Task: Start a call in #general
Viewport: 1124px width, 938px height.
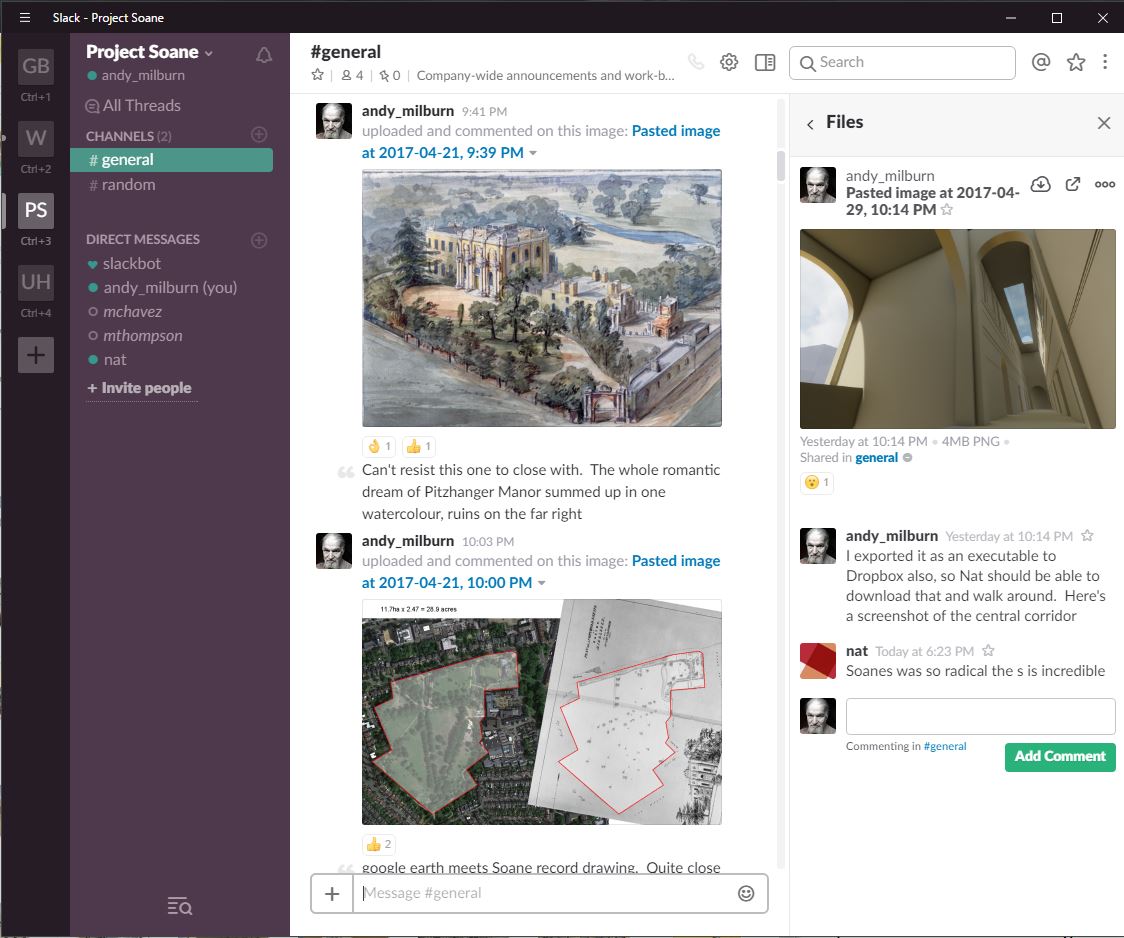Action: click(x=695, y=62)
